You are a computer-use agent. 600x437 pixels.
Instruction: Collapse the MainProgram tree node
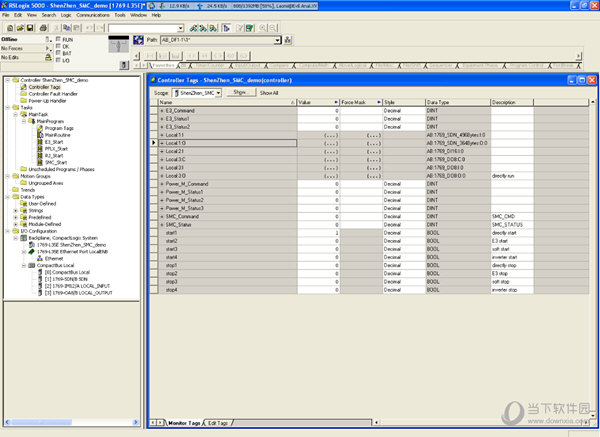24,121
